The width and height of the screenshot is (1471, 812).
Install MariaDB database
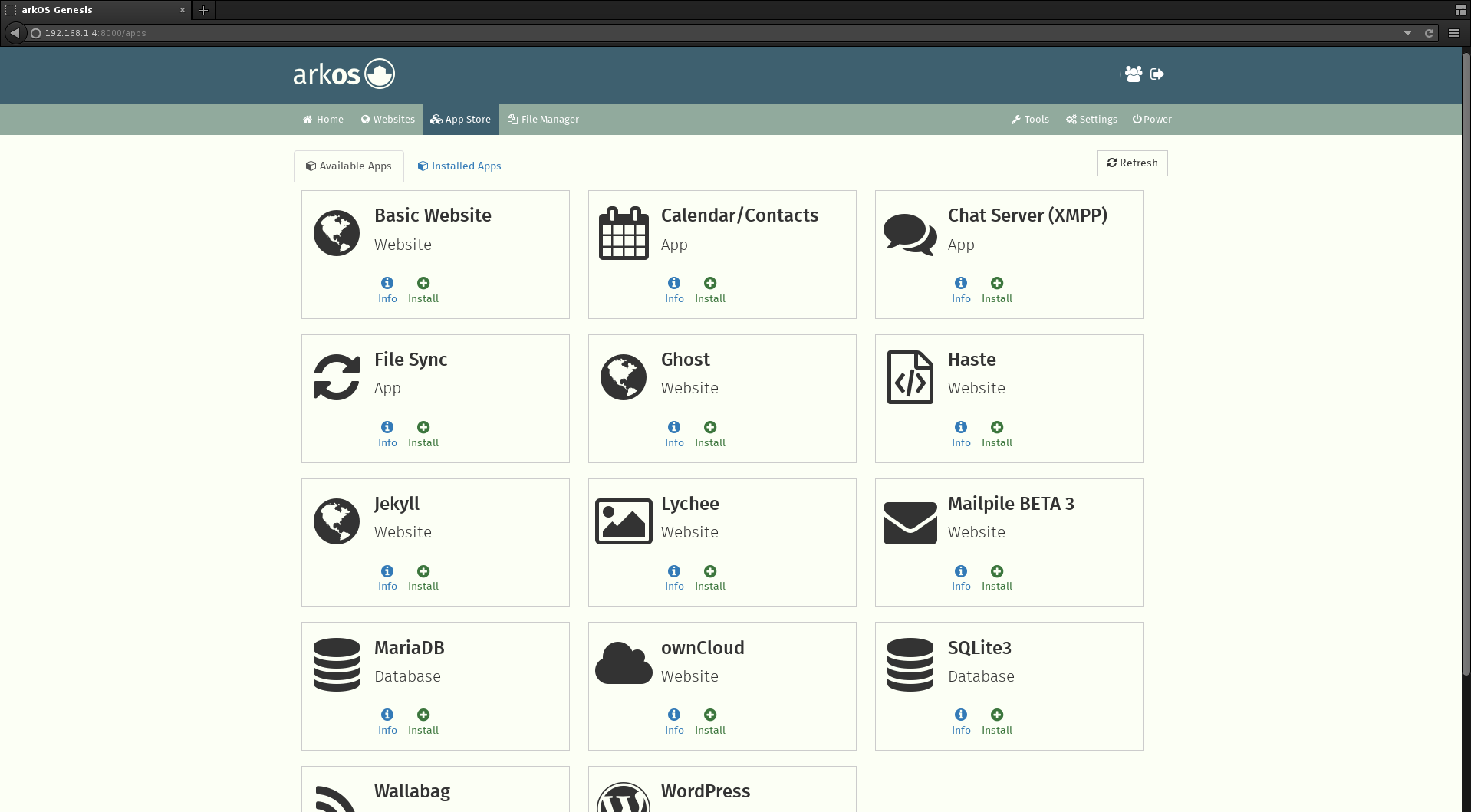point(423,722)
